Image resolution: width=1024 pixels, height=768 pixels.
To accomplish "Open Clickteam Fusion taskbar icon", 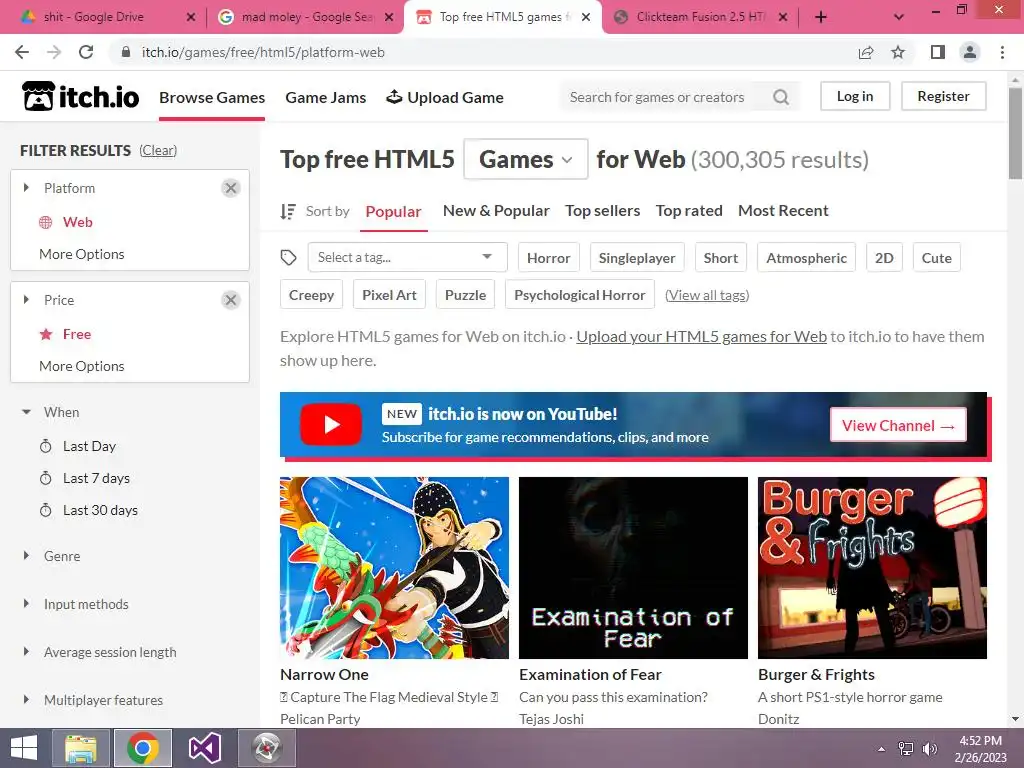I will 266,748.
